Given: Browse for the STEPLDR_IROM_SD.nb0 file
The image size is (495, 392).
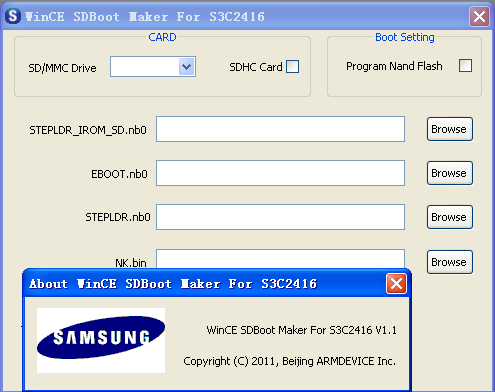Looking at the screenshot, I should point(450,129).
